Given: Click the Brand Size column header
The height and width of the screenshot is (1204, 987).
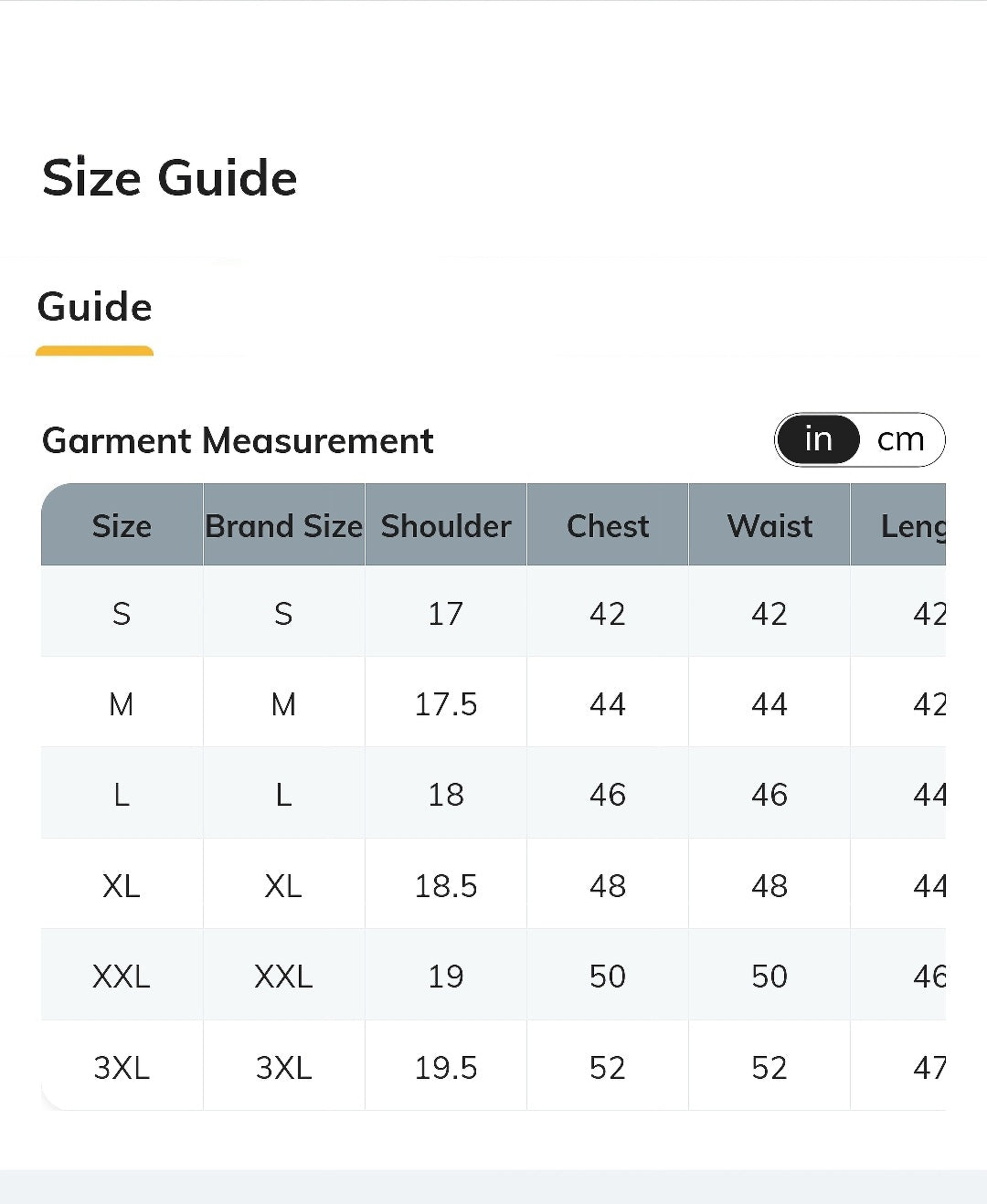Looking at the screenshot, I should click(283, 525).
